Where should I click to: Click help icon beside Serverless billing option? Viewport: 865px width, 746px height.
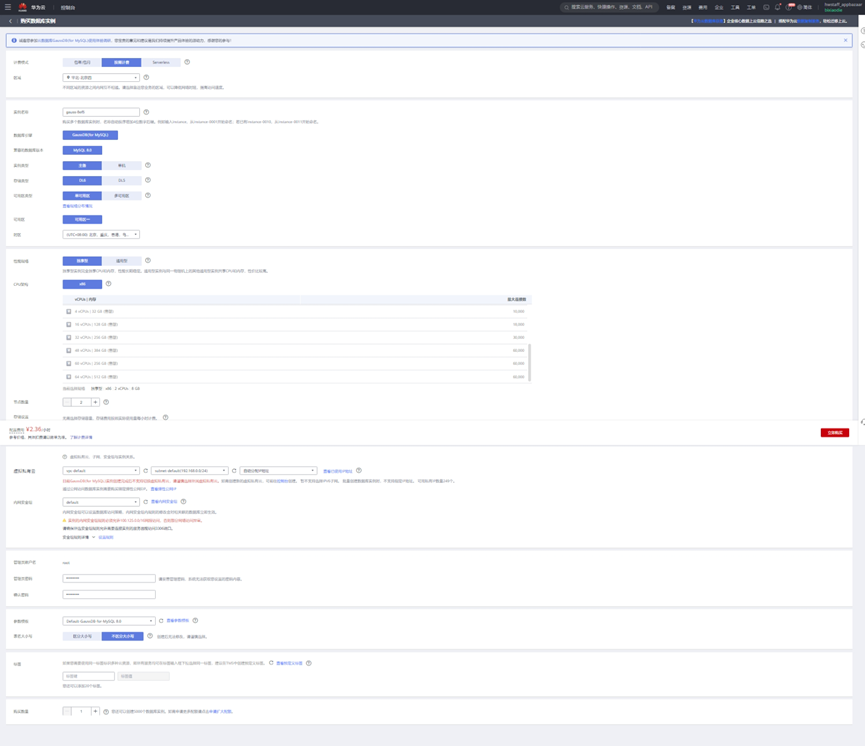[x=187, y=62]
